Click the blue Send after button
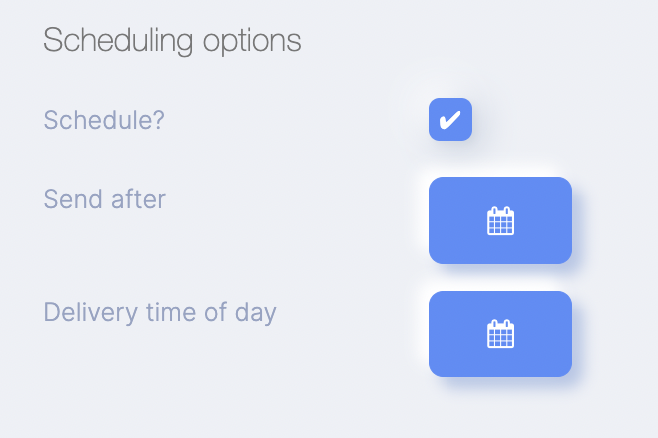The width and height of the screenshot is (658, 438). [500, 220]
